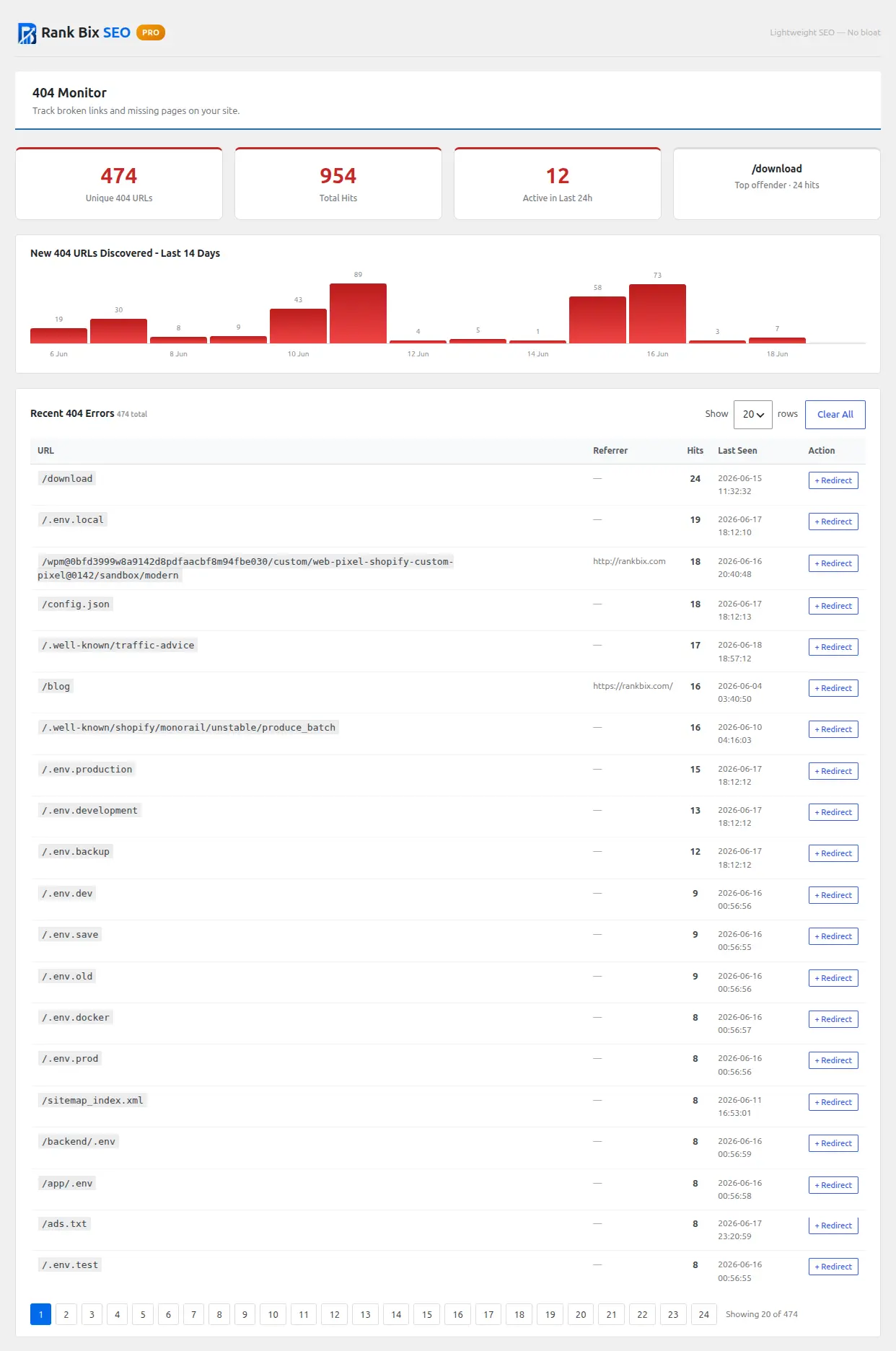This screenshot has height=1351, width=896.
Task: Go to pagination page 5
Action: coord(143,1314)
